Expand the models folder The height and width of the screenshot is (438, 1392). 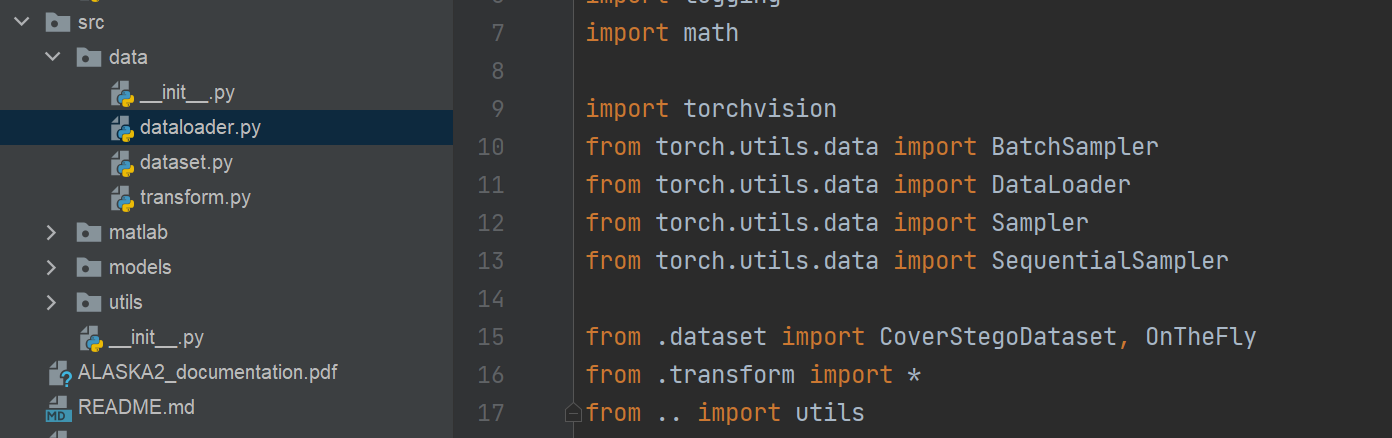[x=52, y=268]
